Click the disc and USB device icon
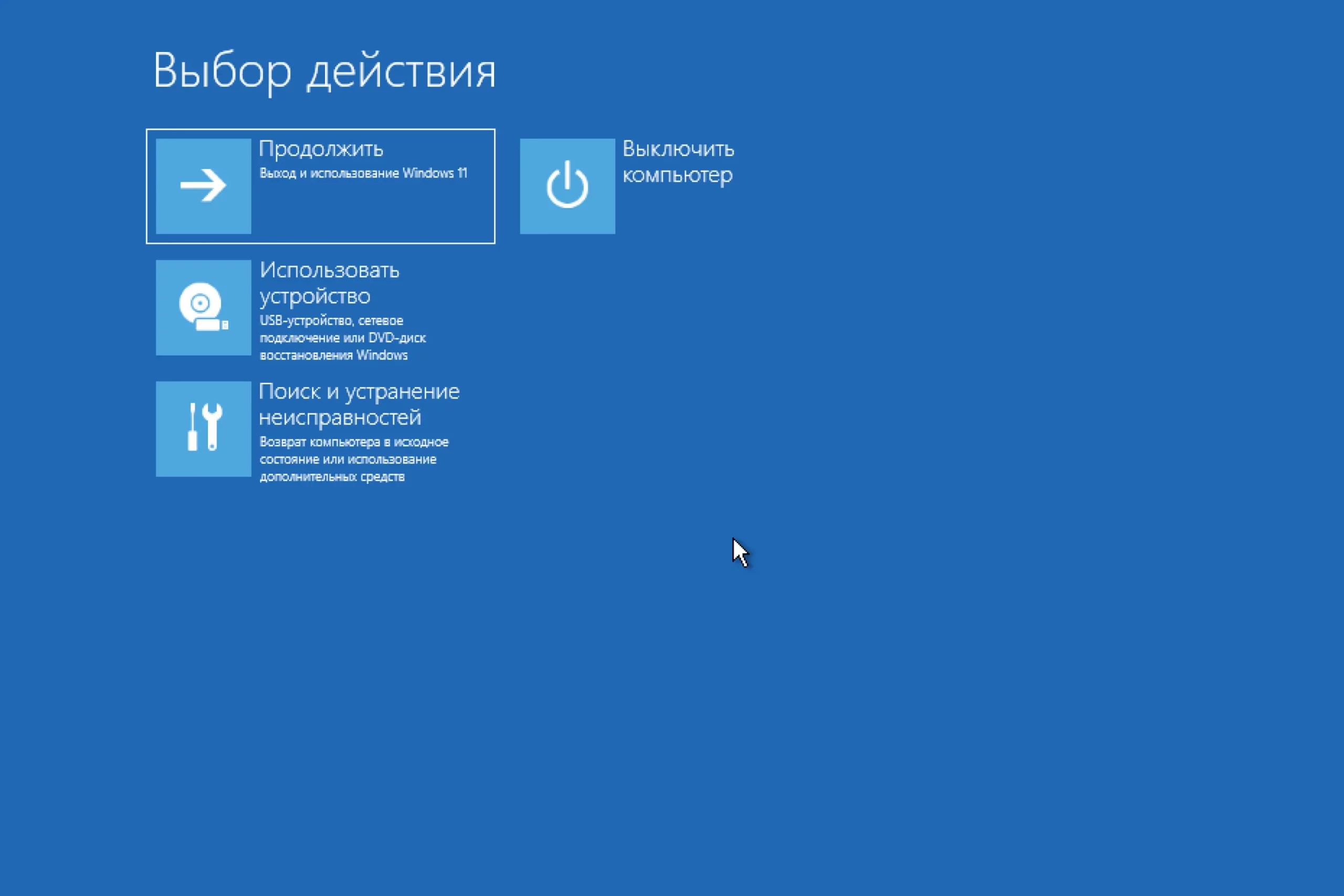The height and width of the screenshot is (896, 1344). (203, 308)
